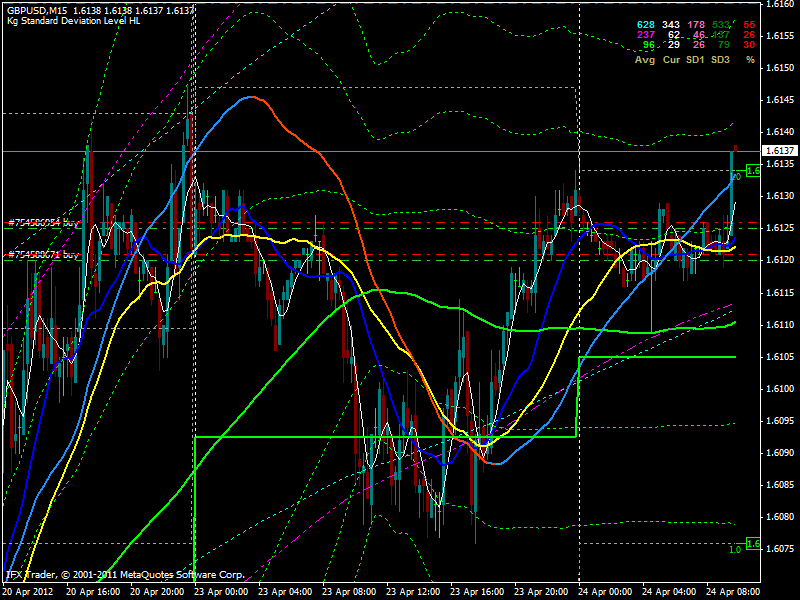
Task: Click the SD3 column header
Action: coord(720,60)
